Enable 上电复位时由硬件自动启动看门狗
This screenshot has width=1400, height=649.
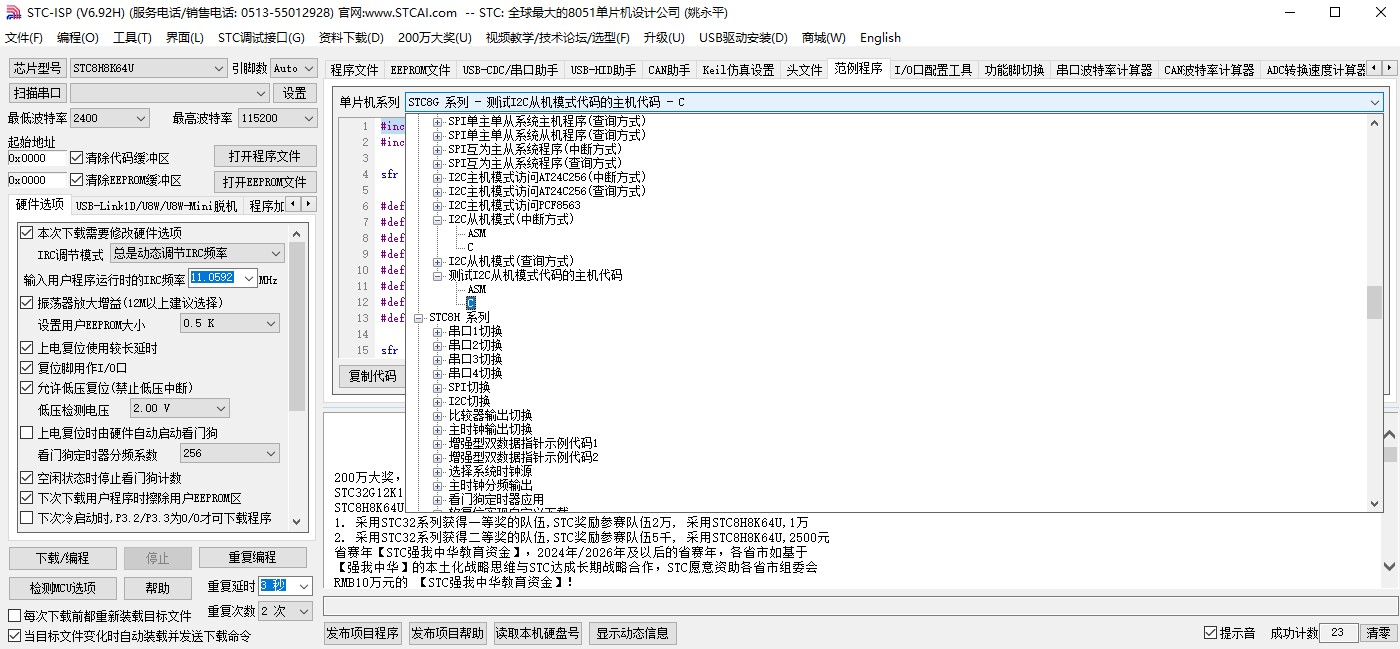coord(27,433)
